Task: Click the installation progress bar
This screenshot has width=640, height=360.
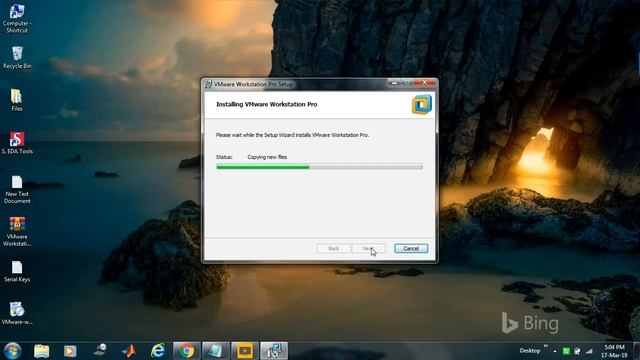Action: (319, 167)
